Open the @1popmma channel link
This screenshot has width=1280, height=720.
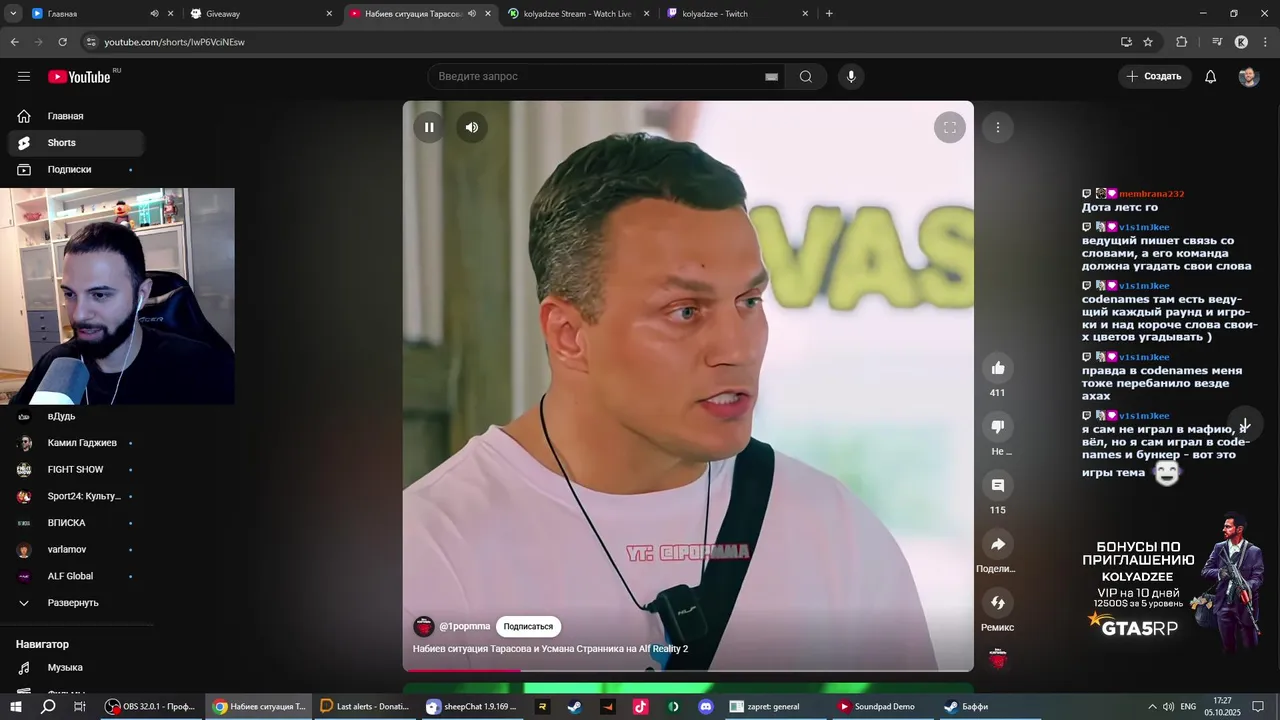coord(465,626)
